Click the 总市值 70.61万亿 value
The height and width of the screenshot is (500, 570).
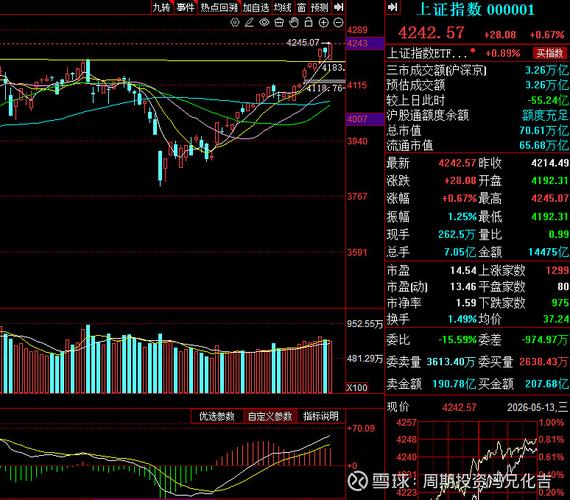544,131
